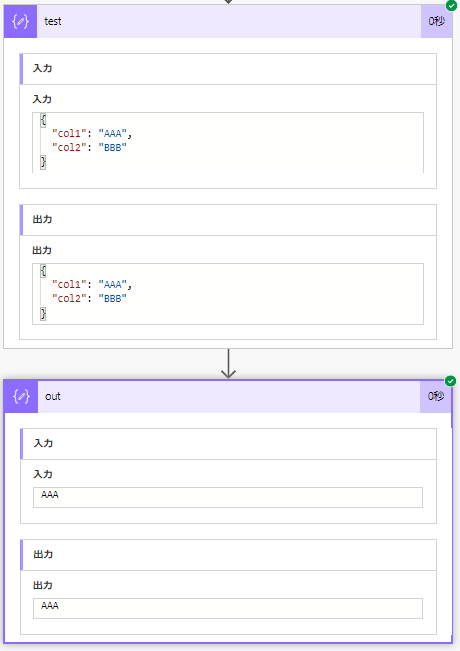Screen dimensions: 460x651
Task: Click the compose icon of the test action
Action: pyautogui.click(x=20, y=21)
